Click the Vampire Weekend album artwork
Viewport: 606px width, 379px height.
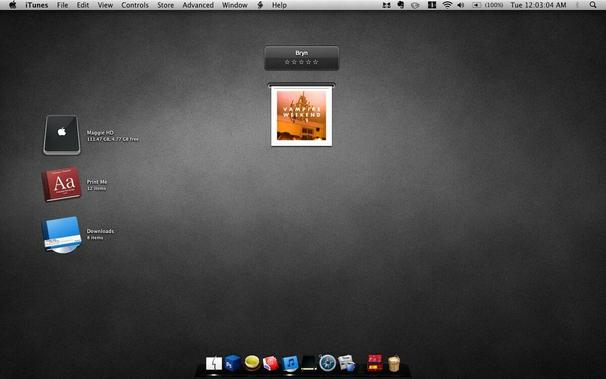(301, 116)
